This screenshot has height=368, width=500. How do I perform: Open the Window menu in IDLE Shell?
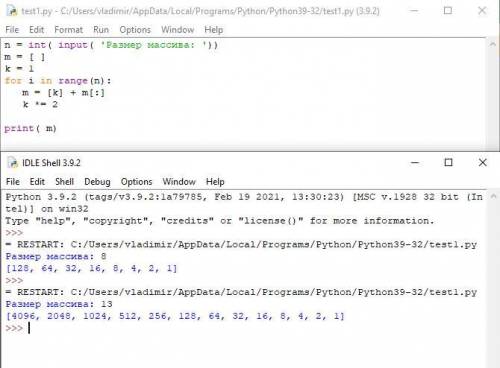[179, 182]
